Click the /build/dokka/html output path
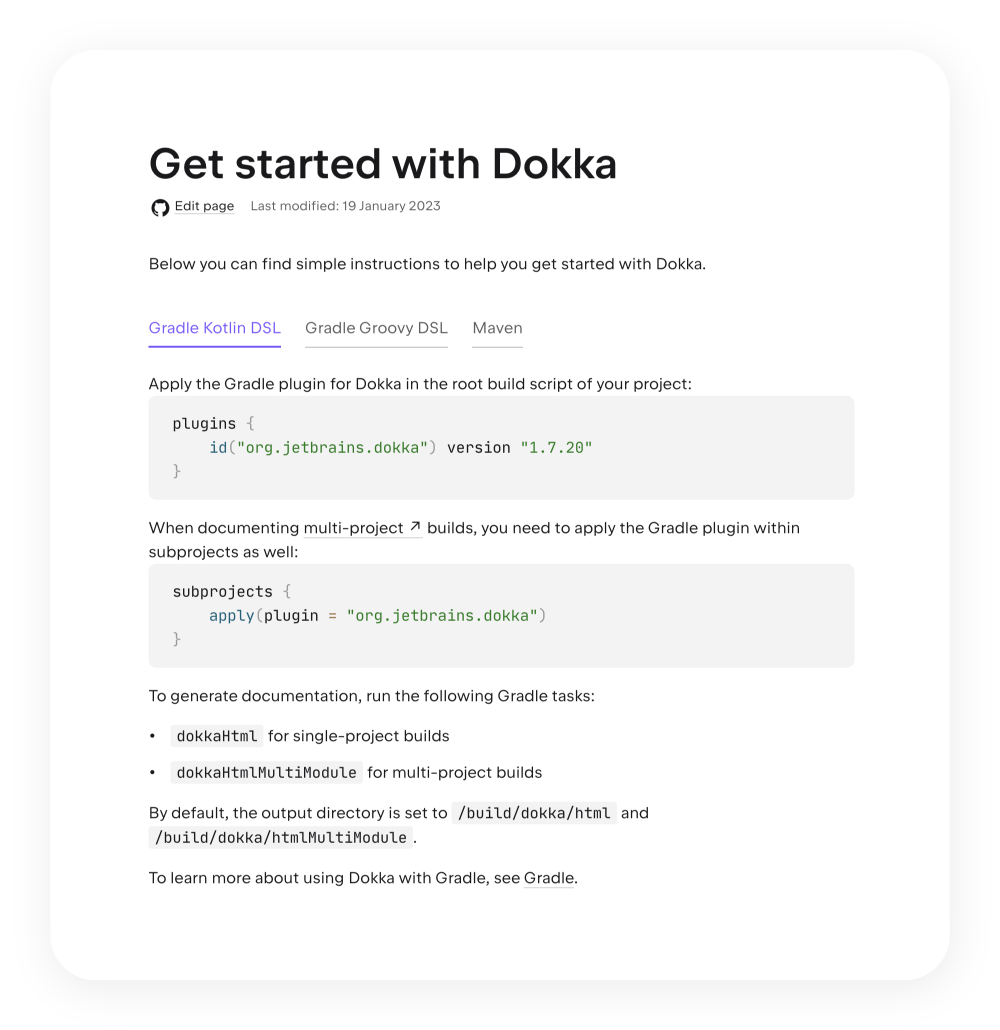Screen dimensions: 1000x1030 (x=533, y=813)
